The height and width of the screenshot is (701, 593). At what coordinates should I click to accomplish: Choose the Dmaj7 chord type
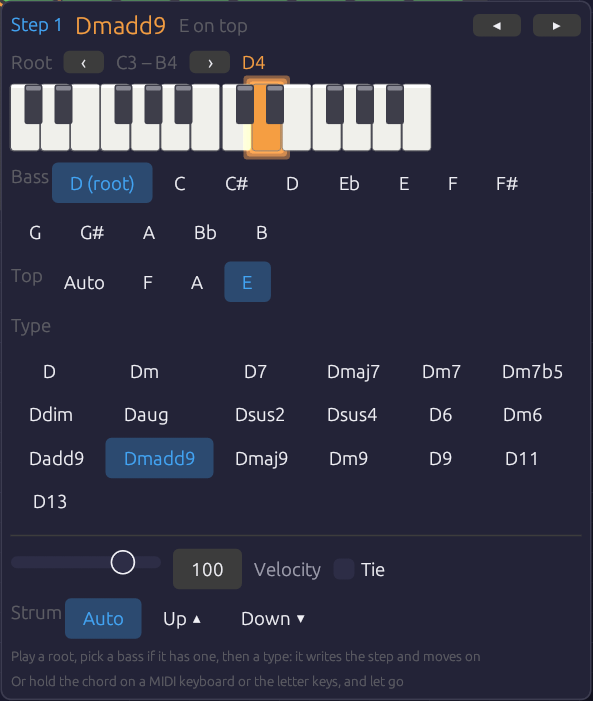[353, 372]
